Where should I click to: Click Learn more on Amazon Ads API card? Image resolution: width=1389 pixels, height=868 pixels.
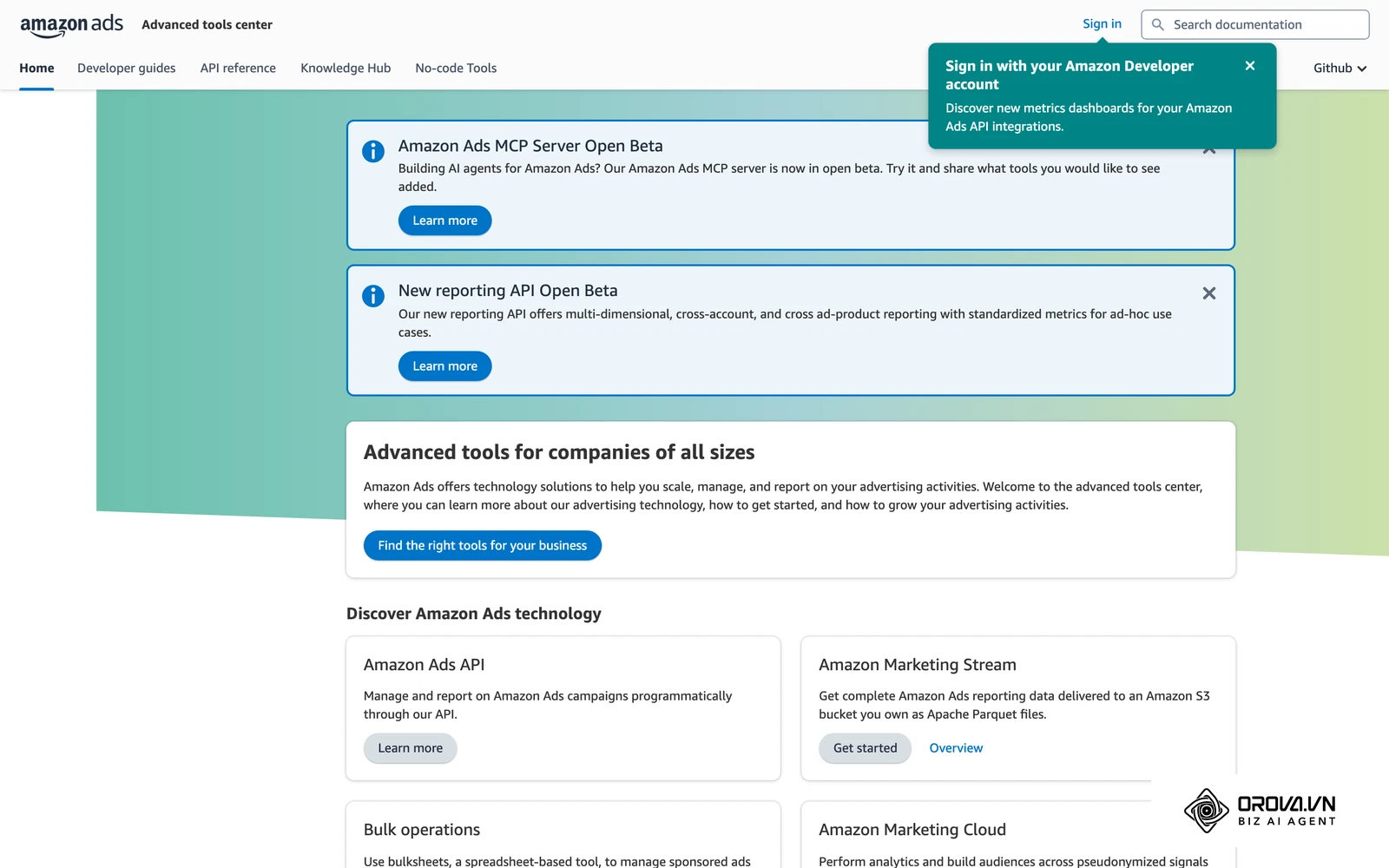(410, 748)
